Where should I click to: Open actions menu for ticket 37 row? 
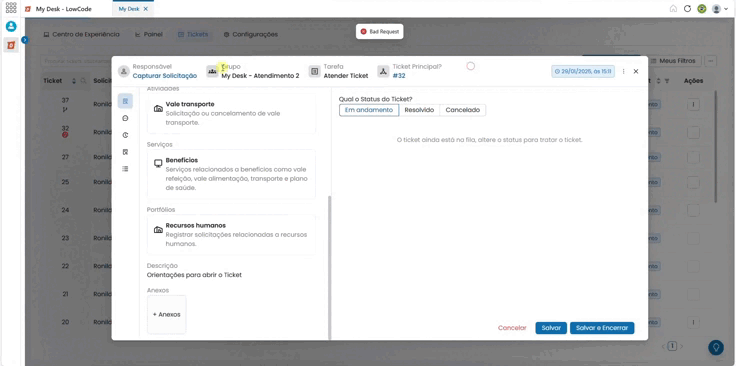(693, 104)
